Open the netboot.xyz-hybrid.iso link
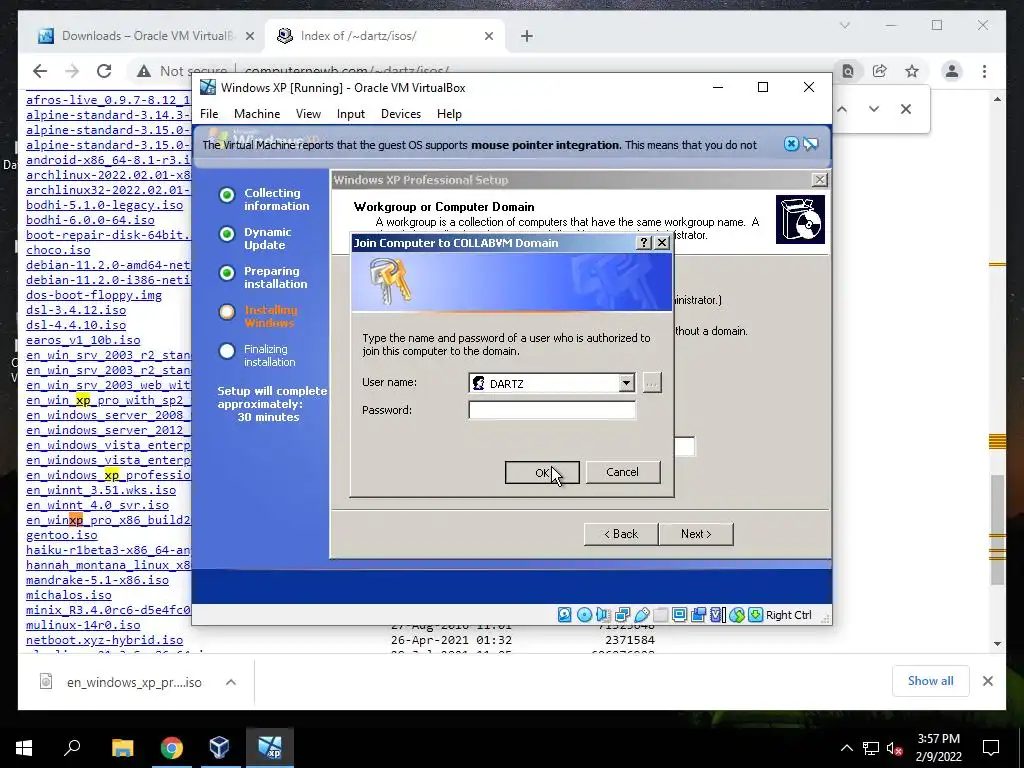The height and width of the screenshot is (768, 1024). tap(104, 641)
